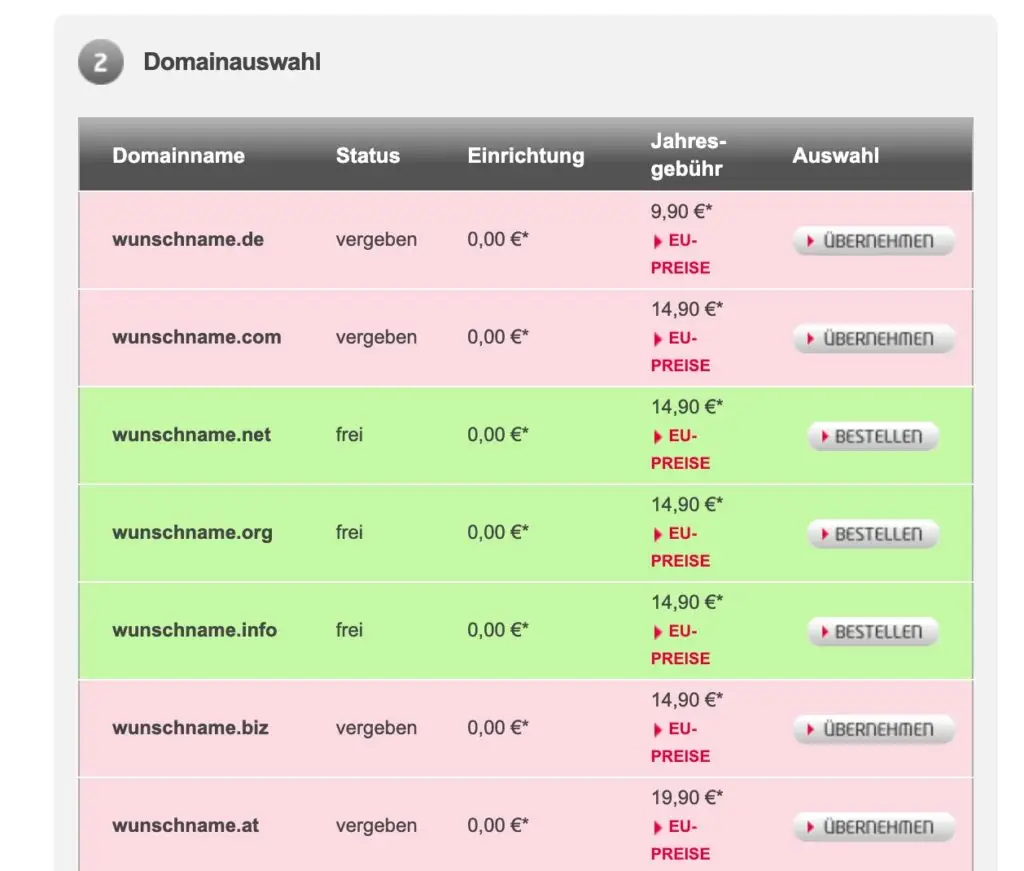Order wunschname.org with Bestellen button
The height and width of the screenshot is (871, 1024).
(x=873, y=534)
